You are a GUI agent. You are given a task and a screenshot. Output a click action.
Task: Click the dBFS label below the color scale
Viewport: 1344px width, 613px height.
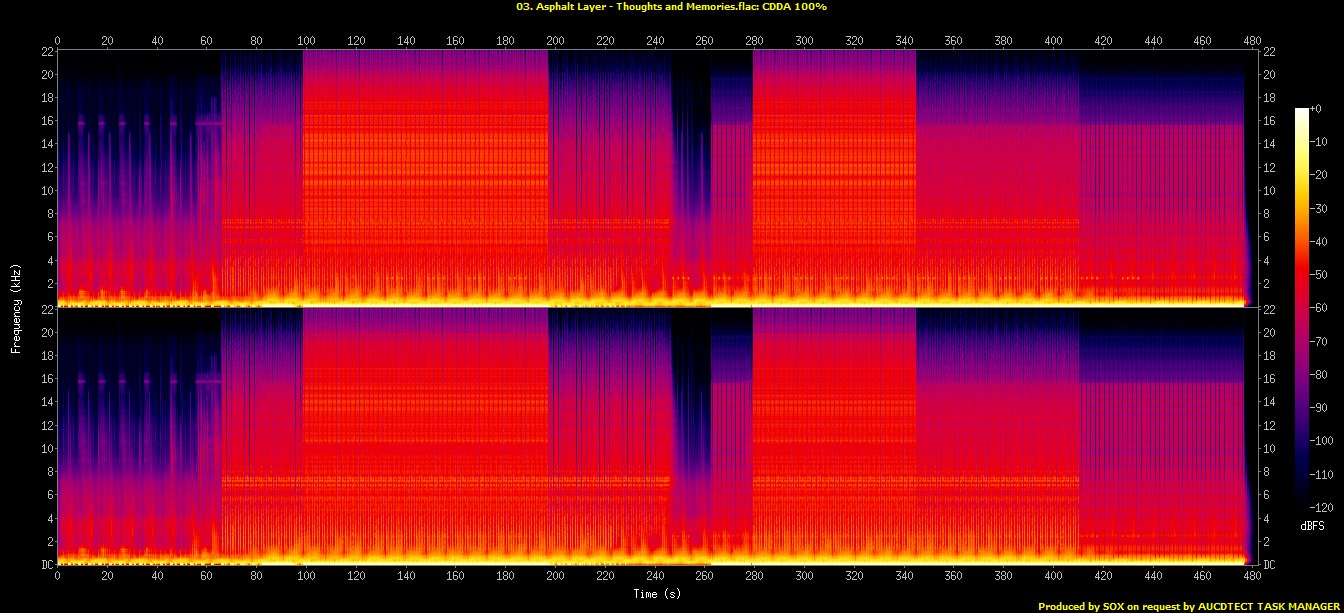click(1312, 525)
